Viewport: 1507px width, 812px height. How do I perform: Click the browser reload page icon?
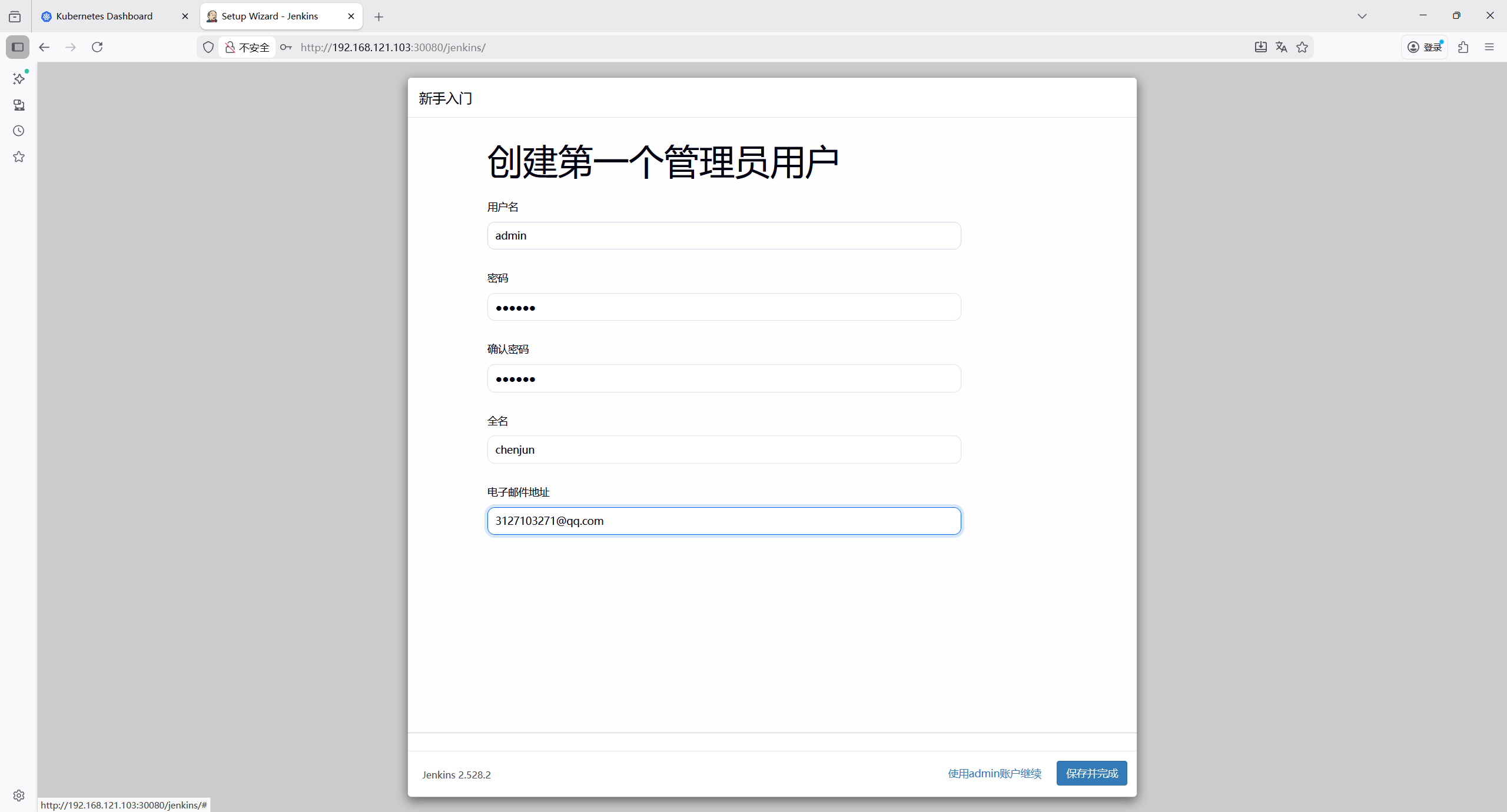click(x=97, y=47)
